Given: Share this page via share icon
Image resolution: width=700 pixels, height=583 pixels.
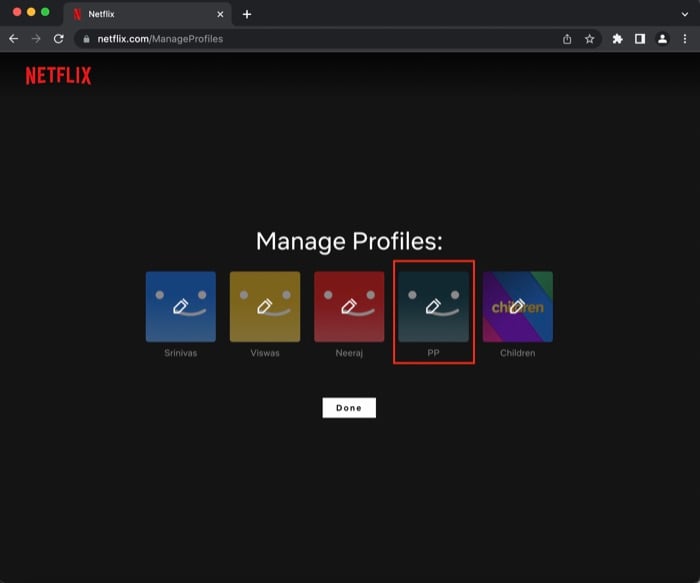Looking at the screenshot, I should tap(567, 39).
